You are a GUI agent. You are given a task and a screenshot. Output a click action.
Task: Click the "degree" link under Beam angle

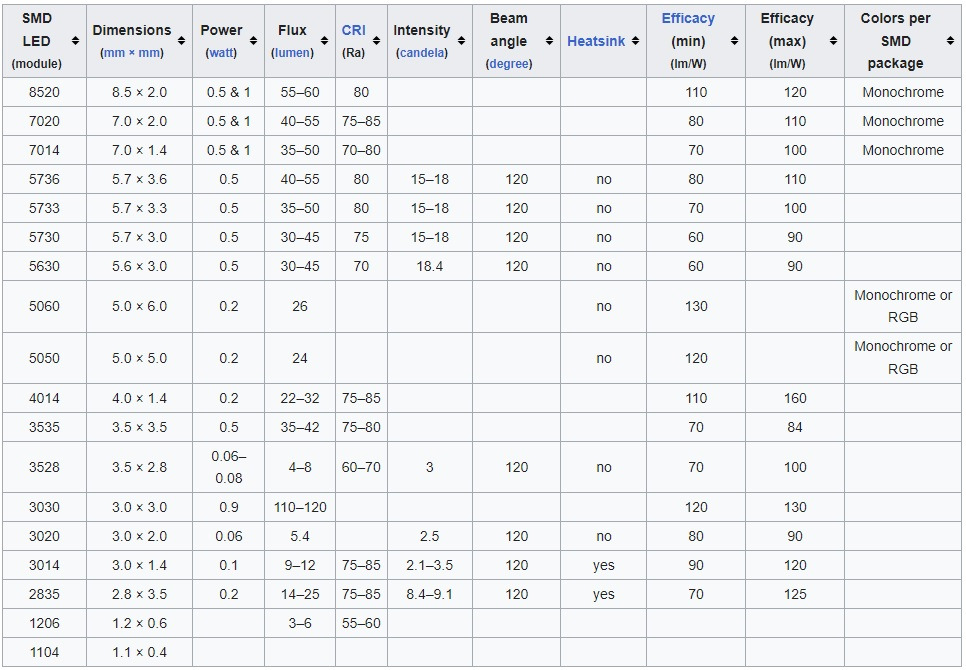508,63
